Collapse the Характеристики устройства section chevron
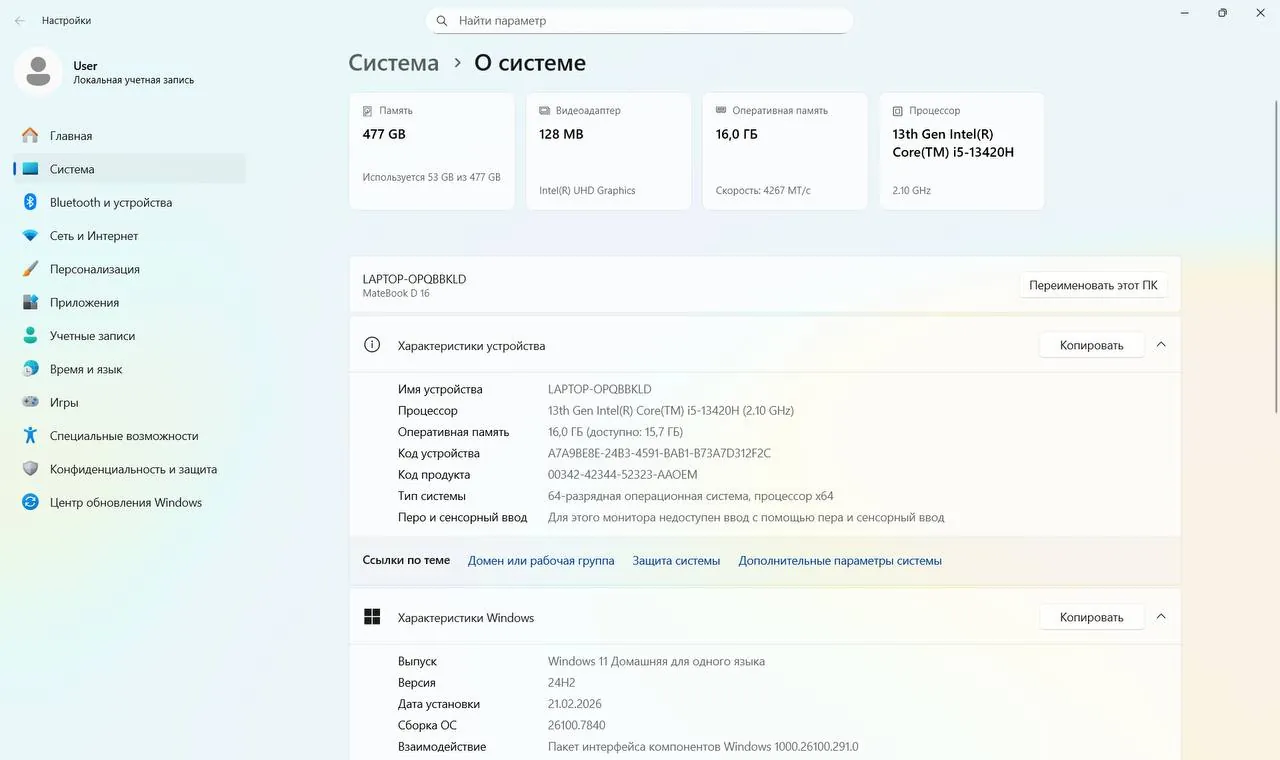Viewport: 1280px width, 760px height. coord(1161,345)
